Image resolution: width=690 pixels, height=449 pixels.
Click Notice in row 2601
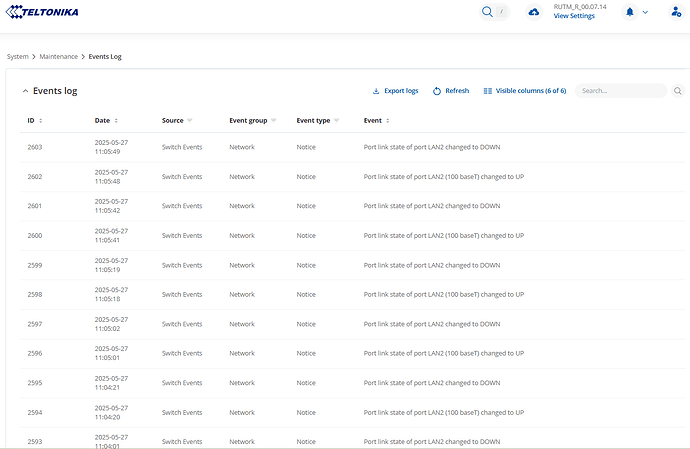pos(306,206)
